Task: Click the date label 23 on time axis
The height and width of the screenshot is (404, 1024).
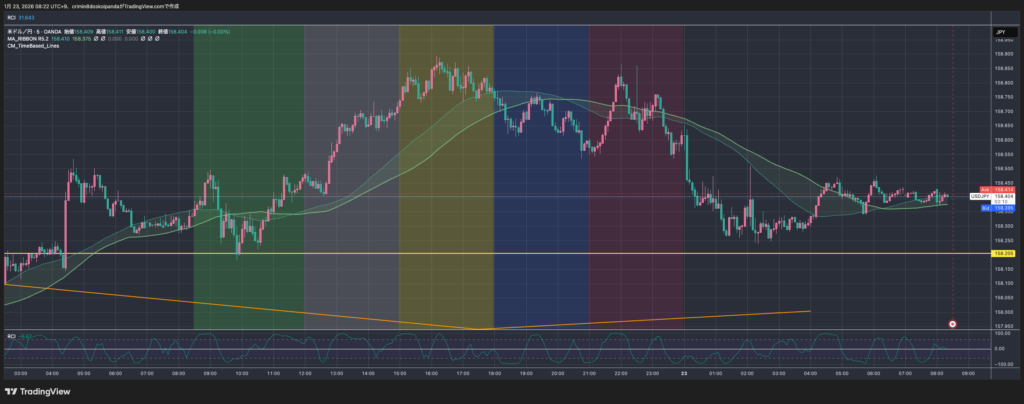Action: click(x=684, y=373)
